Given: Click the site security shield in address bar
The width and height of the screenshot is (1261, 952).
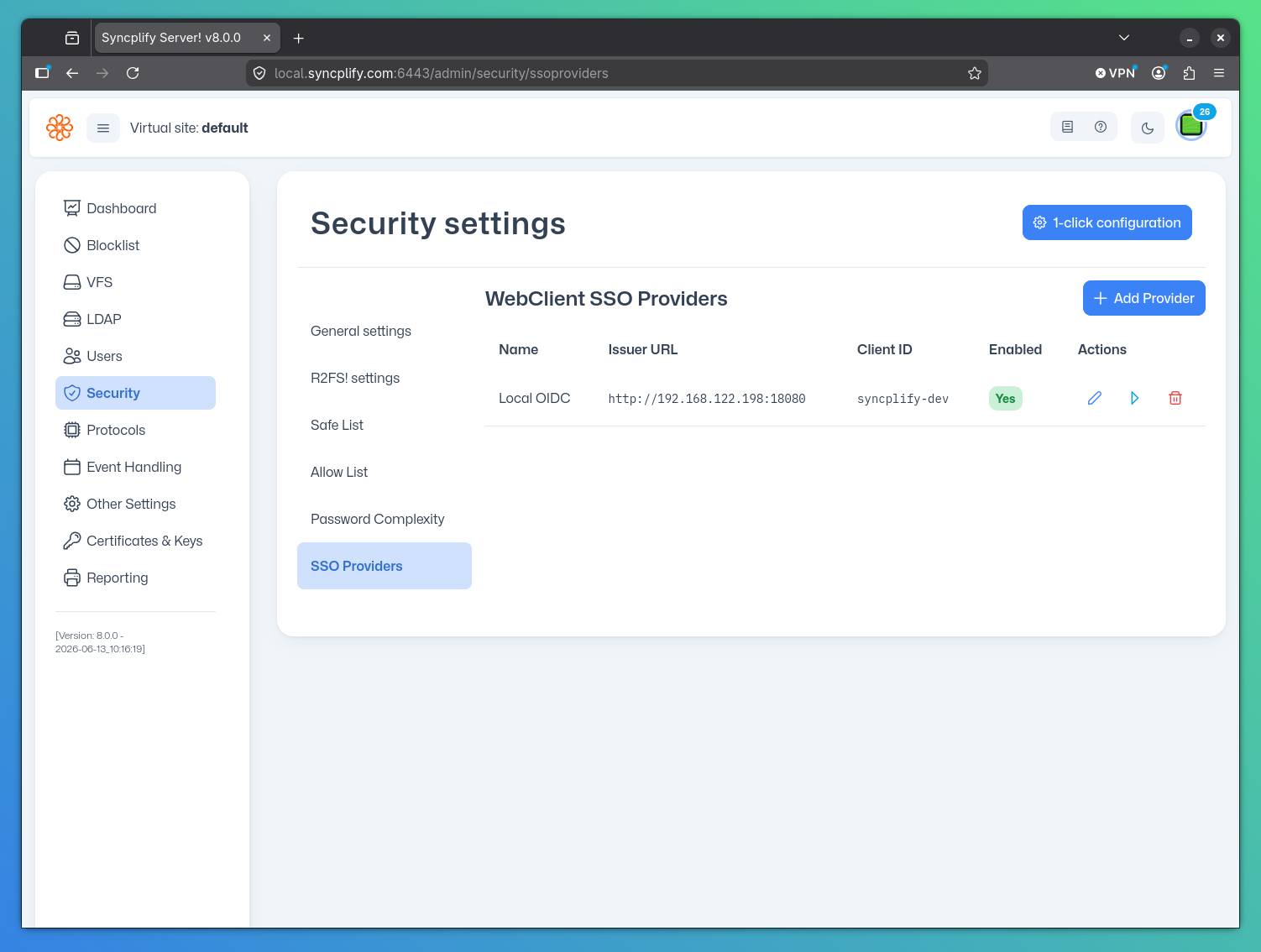Looking at the screenshot, I should [259, 73].
